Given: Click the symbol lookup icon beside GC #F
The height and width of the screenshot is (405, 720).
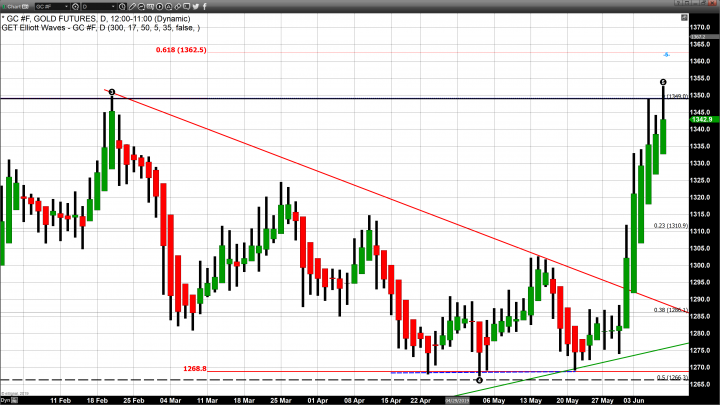Looking at the screenshot, I should pos(75,5).
